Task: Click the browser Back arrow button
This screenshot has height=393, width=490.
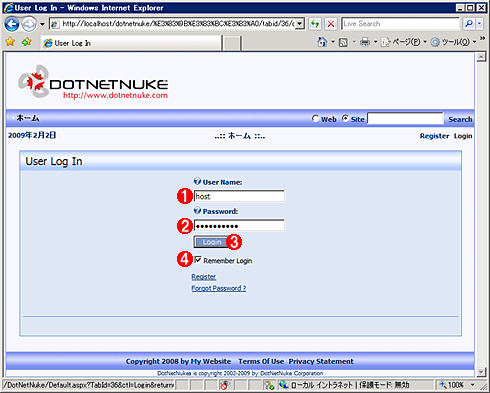Action: click(12, 24)
